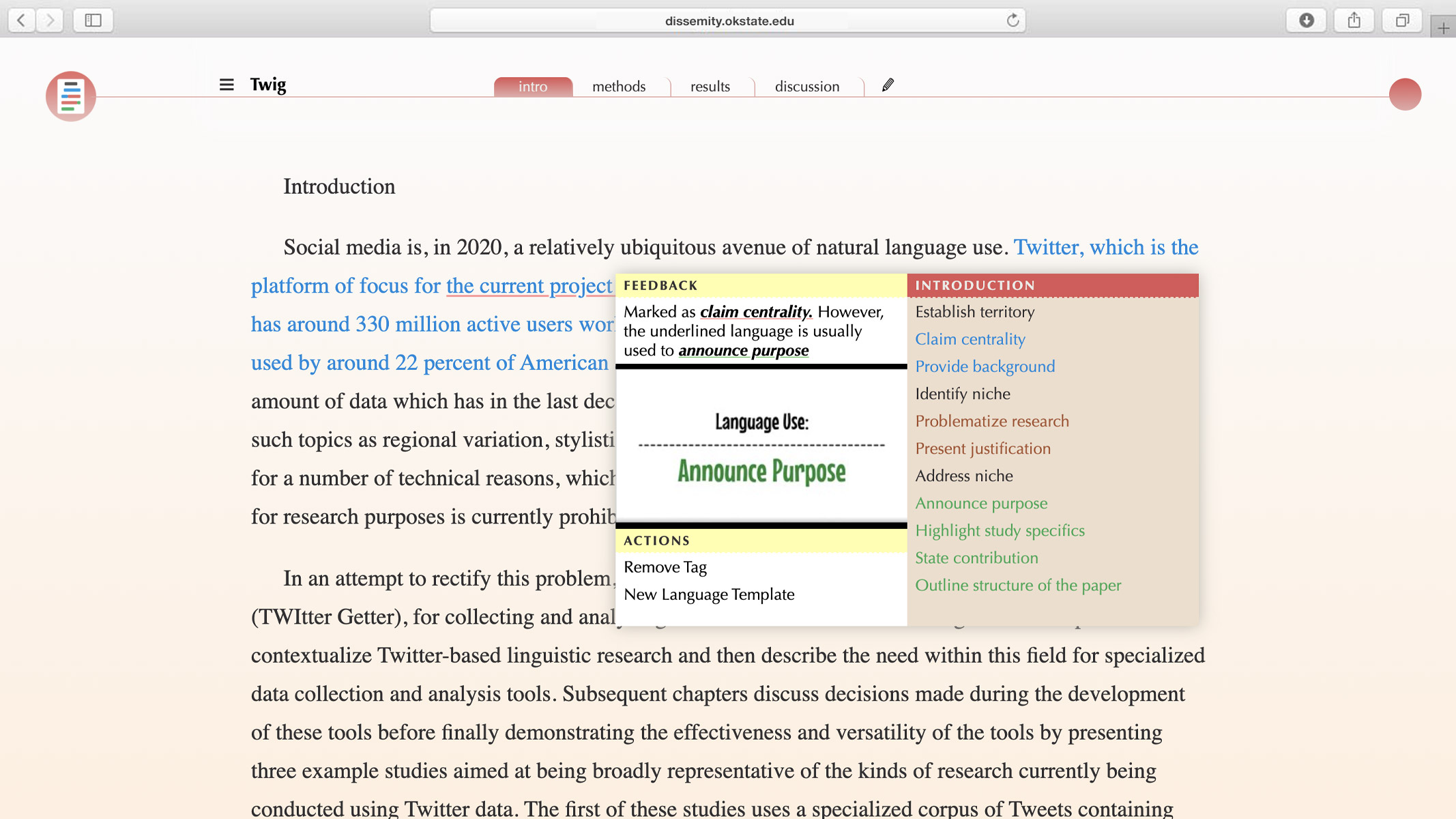Select Outline structure of the paper
This screenshot has height=819, width=1456.
click(1018, 585)
